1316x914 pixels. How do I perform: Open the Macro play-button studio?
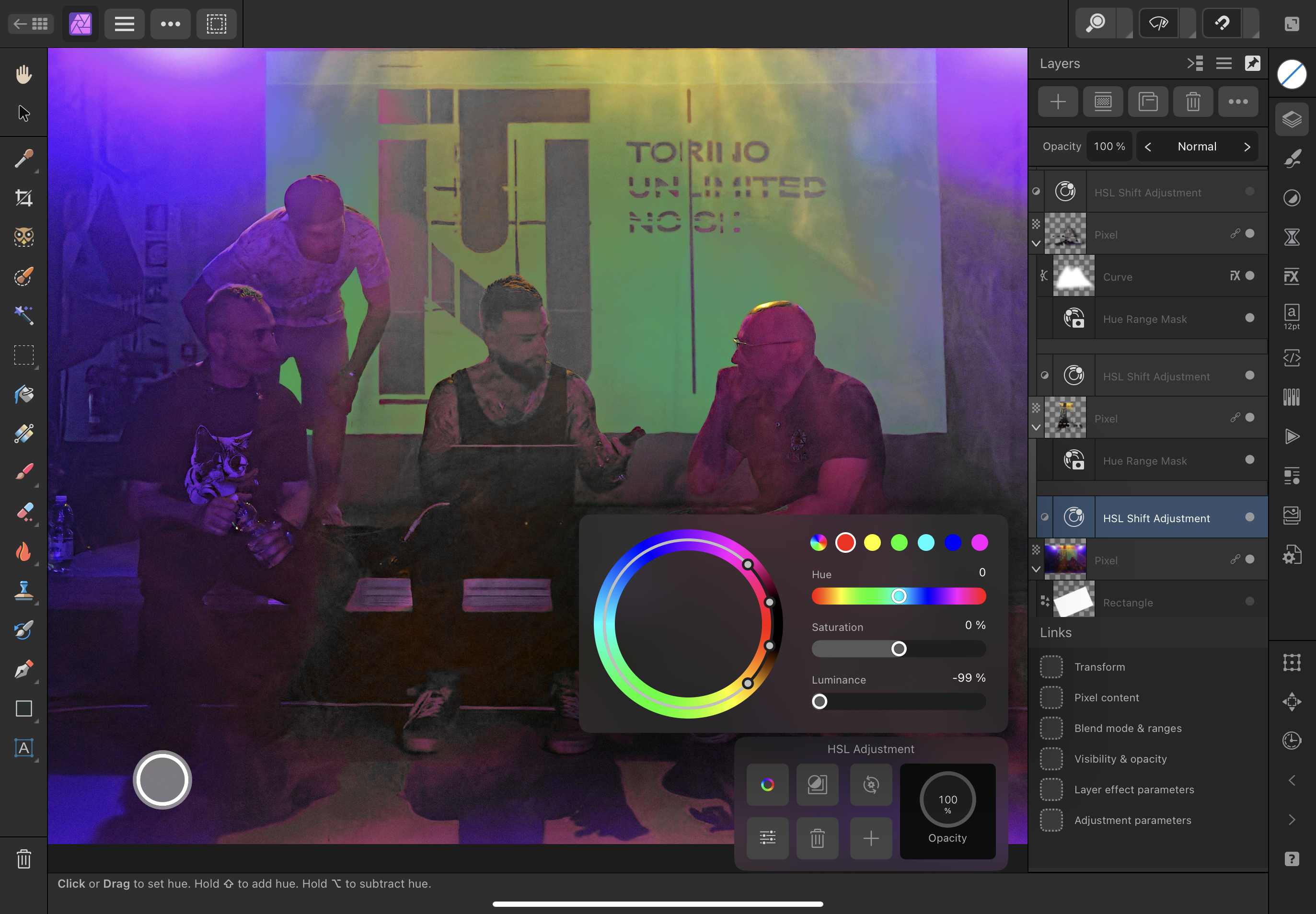pos(1292,436)
